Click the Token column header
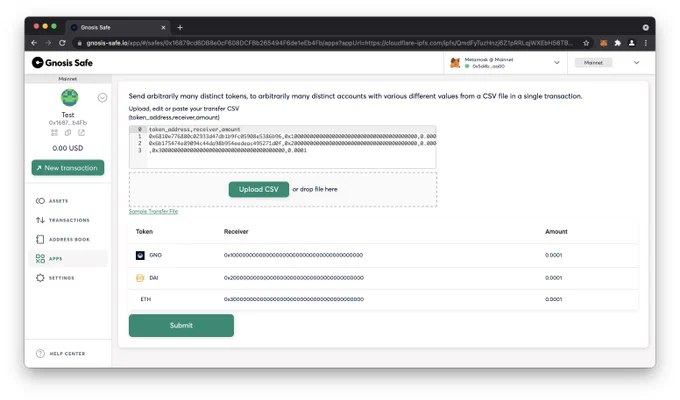The height and width of the screenshot is (400, 680). [144, 232]
